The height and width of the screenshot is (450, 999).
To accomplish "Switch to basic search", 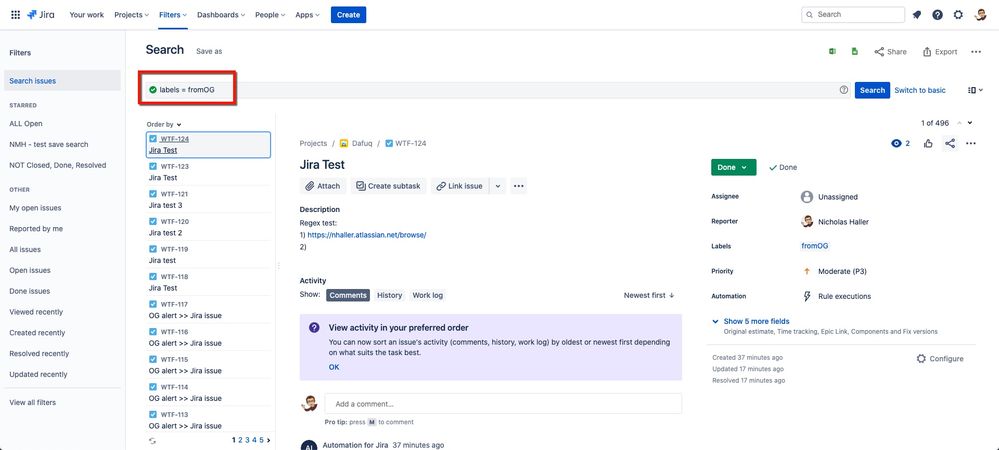I will point(919,90).
